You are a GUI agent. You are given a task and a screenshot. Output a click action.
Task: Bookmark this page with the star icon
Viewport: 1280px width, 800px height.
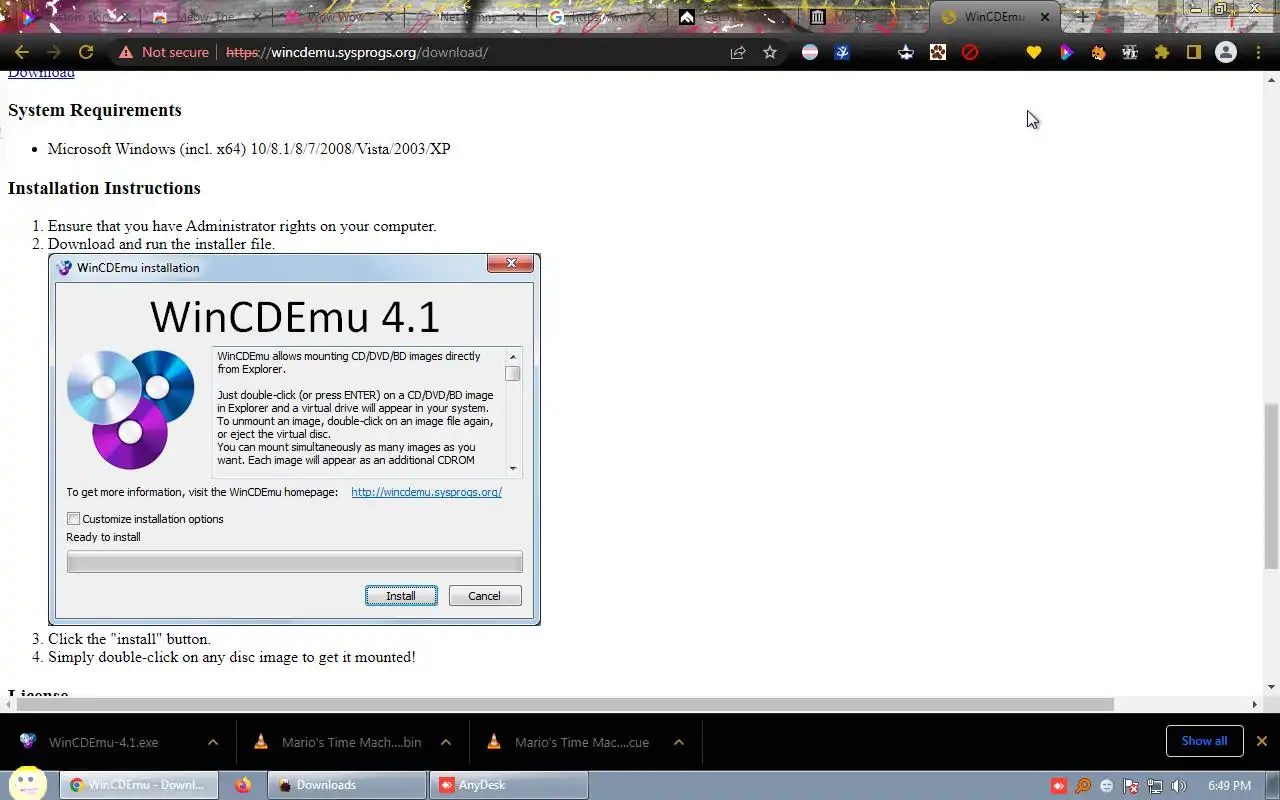pos(770,52)
